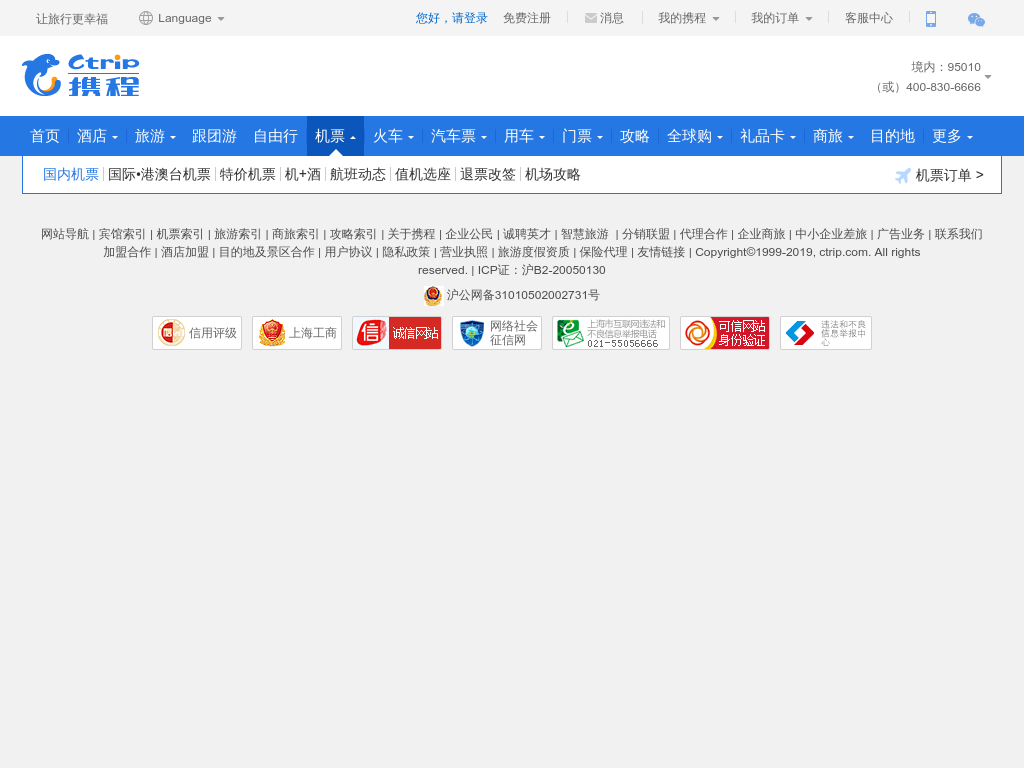Click the airplane icon next to 机票订单

(x=903, y=175)
